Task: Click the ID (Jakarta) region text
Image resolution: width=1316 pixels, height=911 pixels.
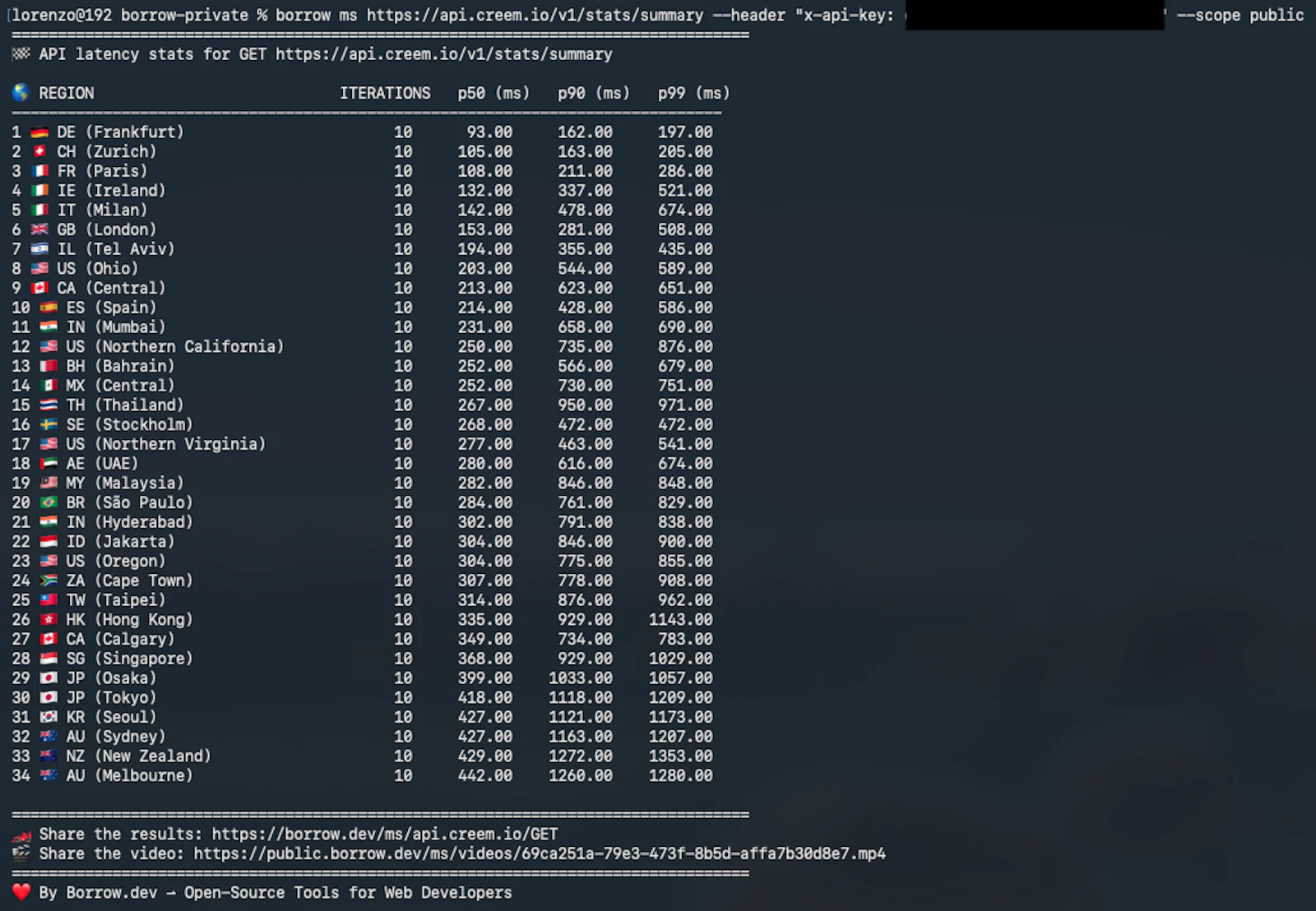Action: (x=121, y=542)
